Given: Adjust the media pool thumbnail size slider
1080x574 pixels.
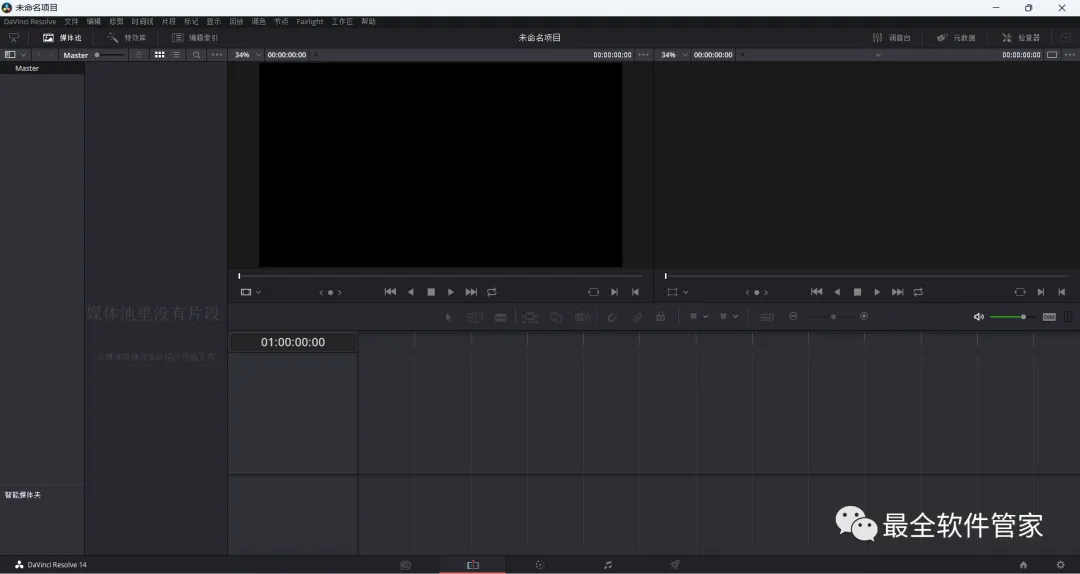Looking at the screenshot, I should pos(110,54).
